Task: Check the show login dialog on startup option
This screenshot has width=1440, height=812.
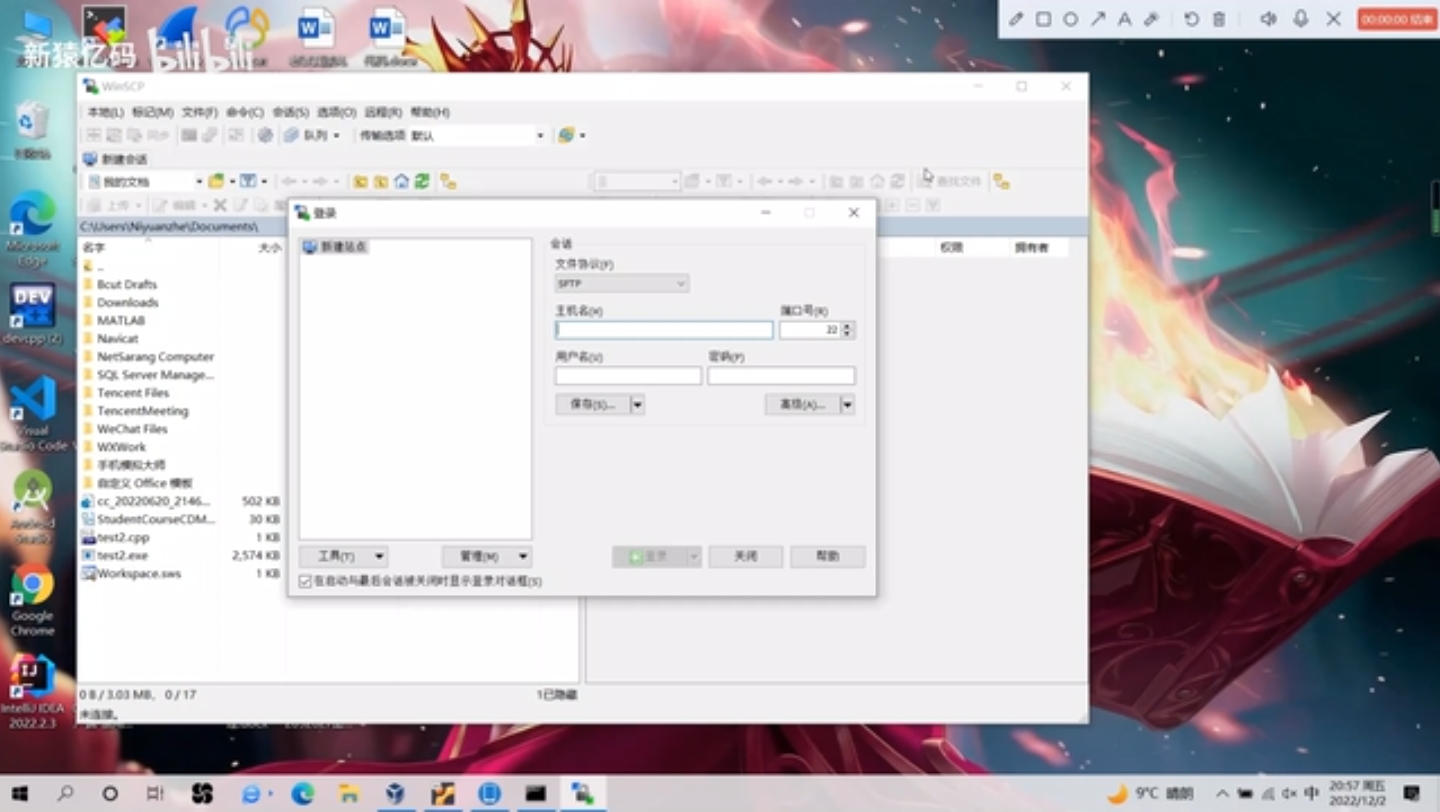Action: click(303, 581)
